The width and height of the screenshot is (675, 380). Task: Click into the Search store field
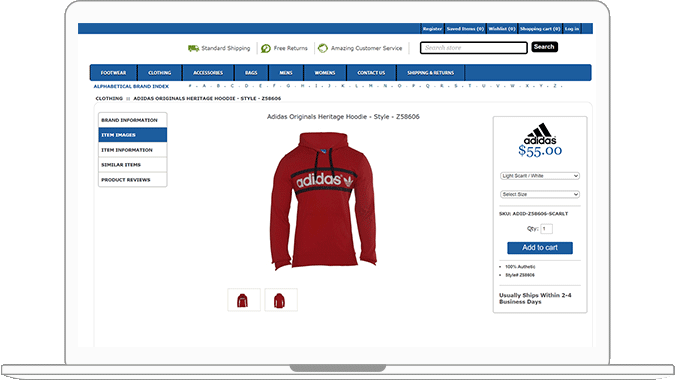point(474,48)
